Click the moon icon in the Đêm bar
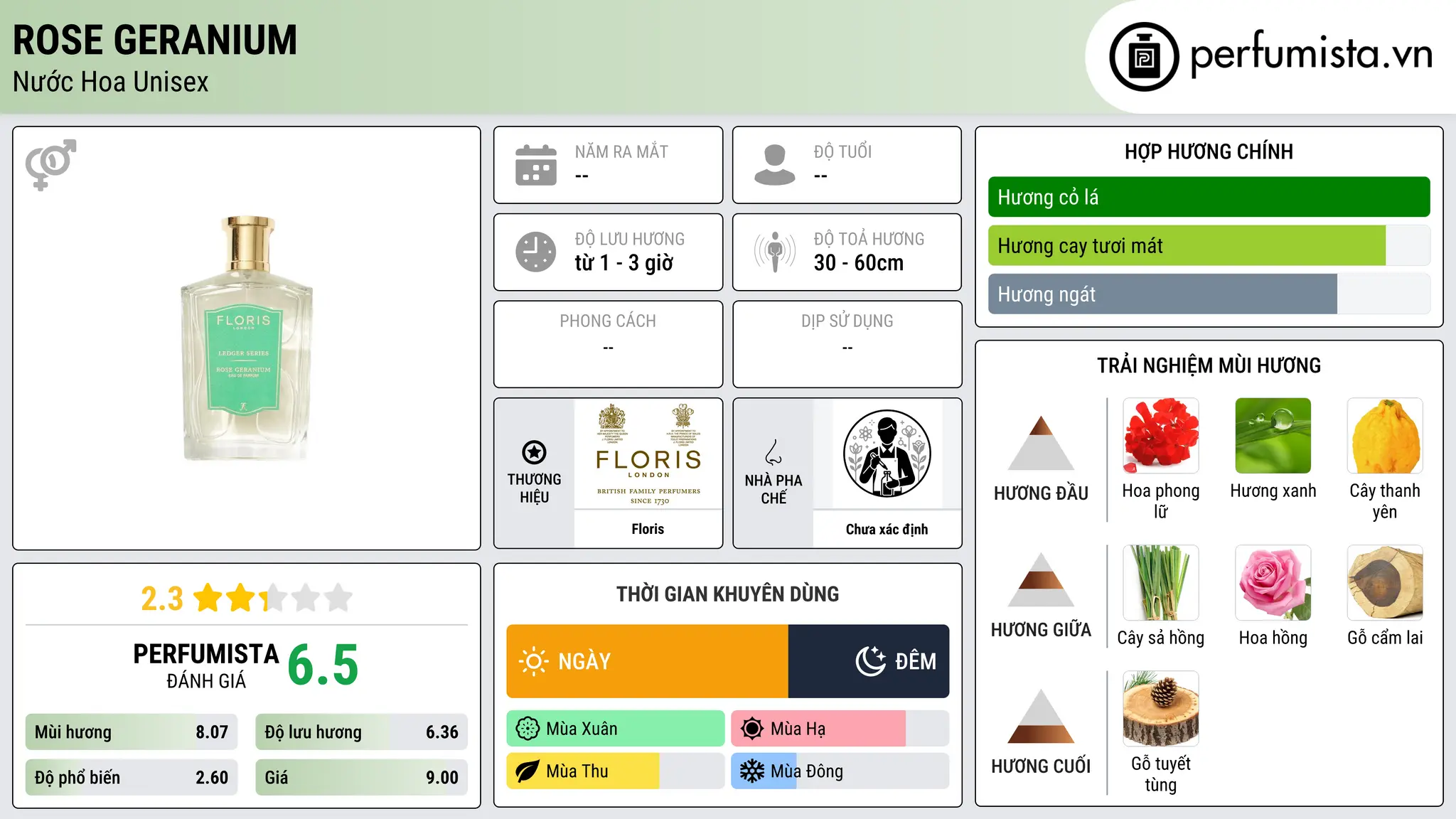This screenshot has height=819, width=1456. coord(870,661)
